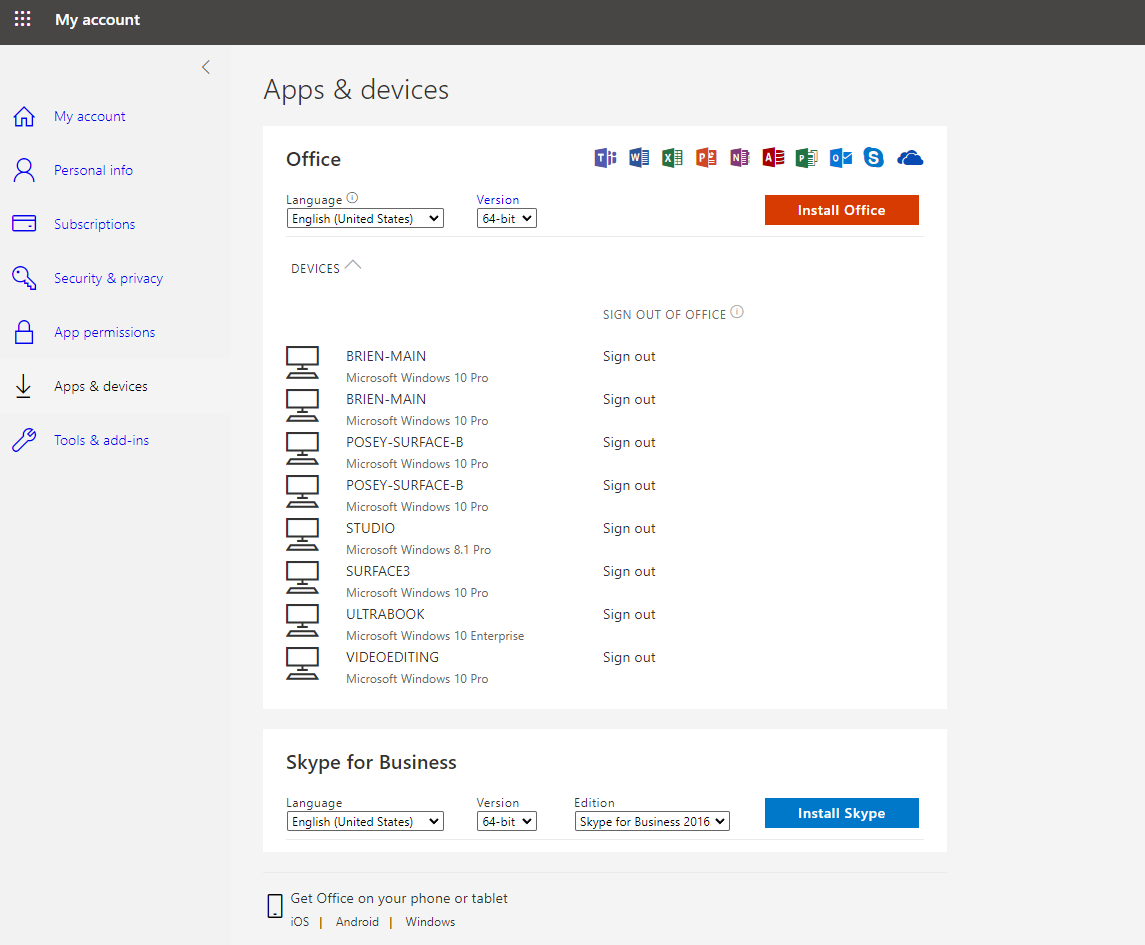This screenshot has height=945, width=1145.
Task: Click the Excel app icon
Action: [x=673, y=158]
